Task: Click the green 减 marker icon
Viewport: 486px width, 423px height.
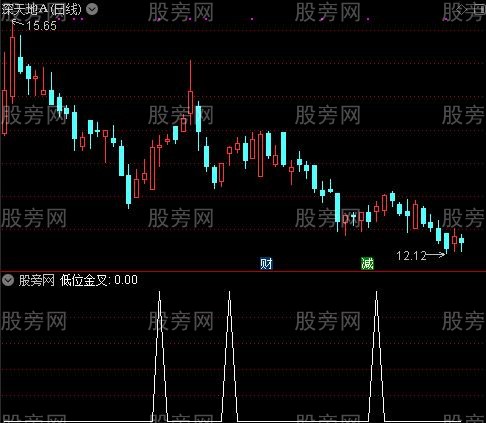Action: [x=367, y=264]
